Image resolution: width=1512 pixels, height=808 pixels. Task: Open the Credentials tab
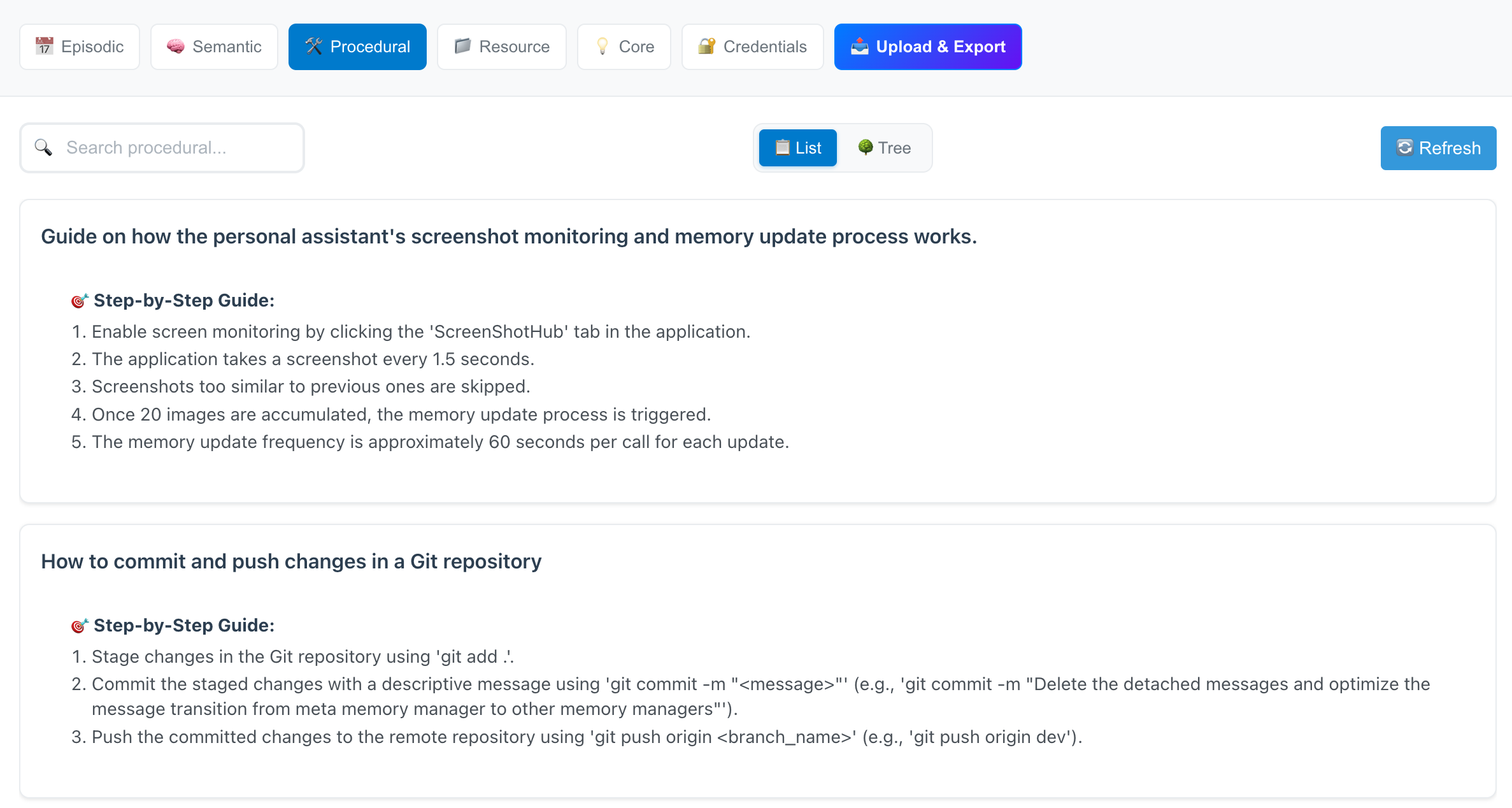(753, 47)
